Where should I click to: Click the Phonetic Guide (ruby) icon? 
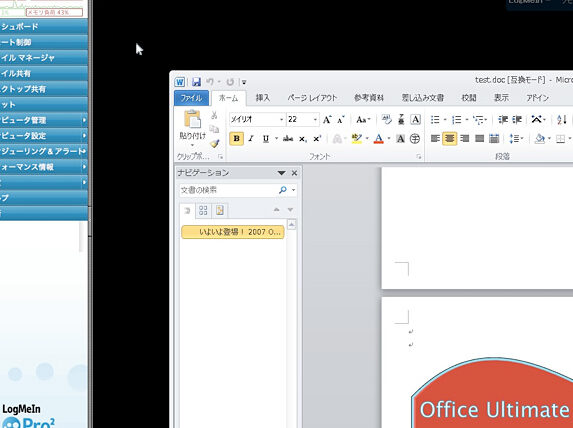coord(401,119)
